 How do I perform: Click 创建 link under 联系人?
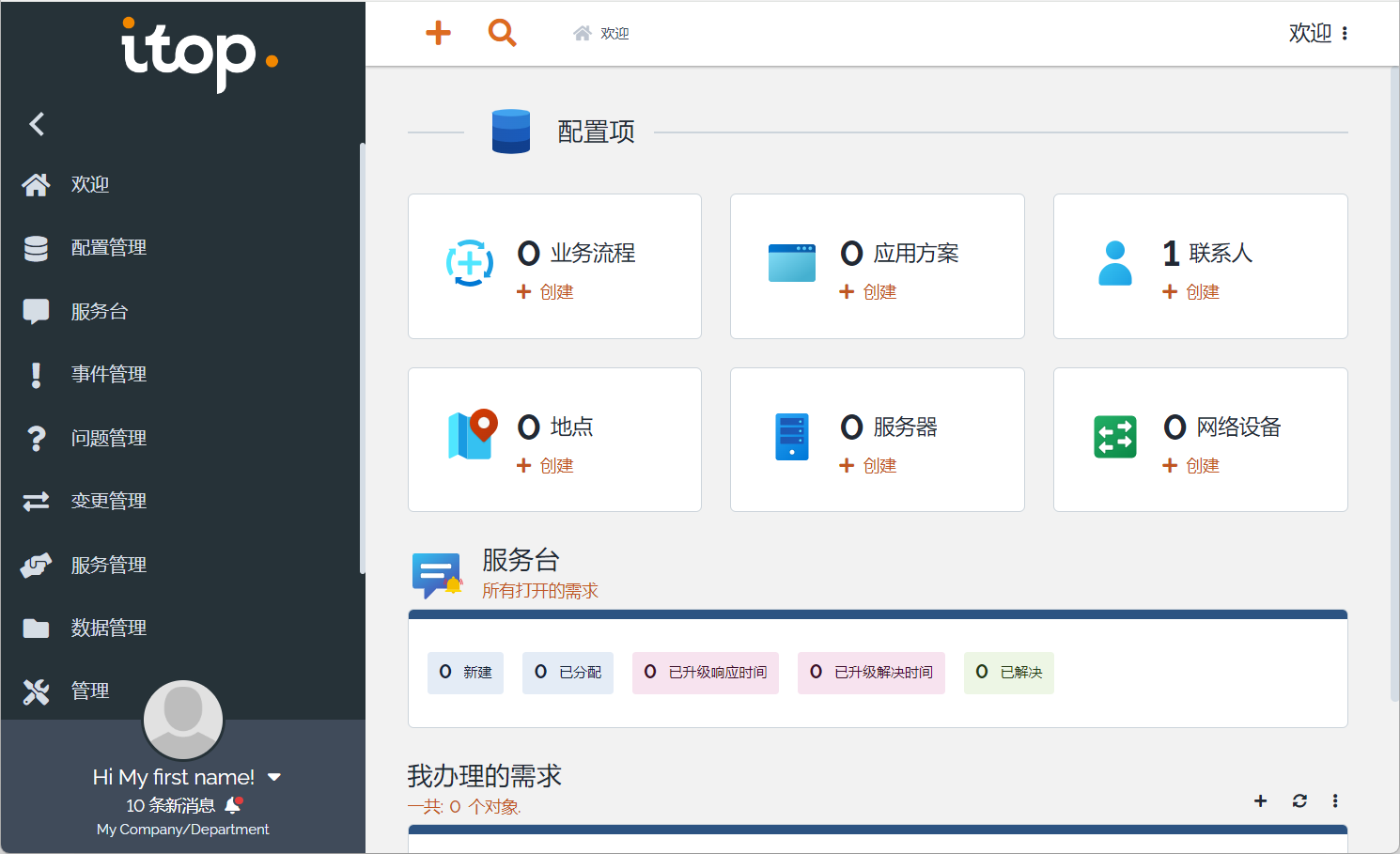pos(1191,292)
